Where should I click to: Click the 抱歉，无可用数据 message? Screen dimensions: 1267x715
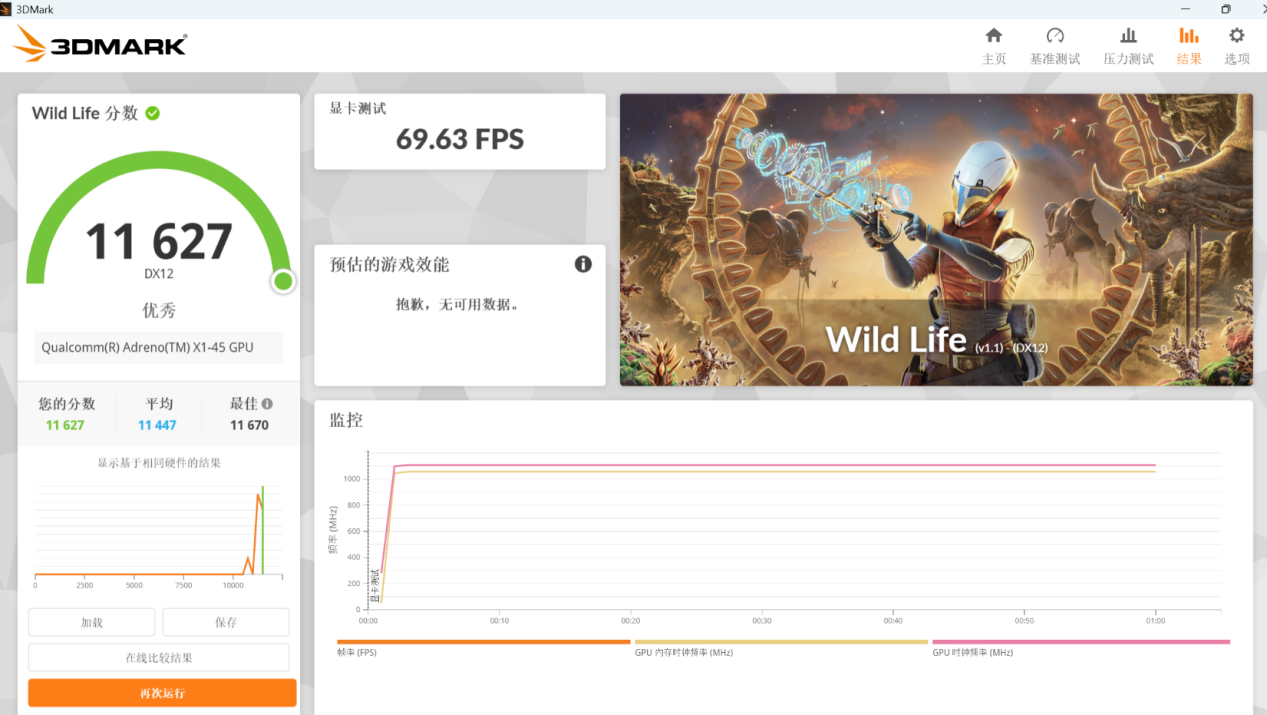tap(459, 304)
